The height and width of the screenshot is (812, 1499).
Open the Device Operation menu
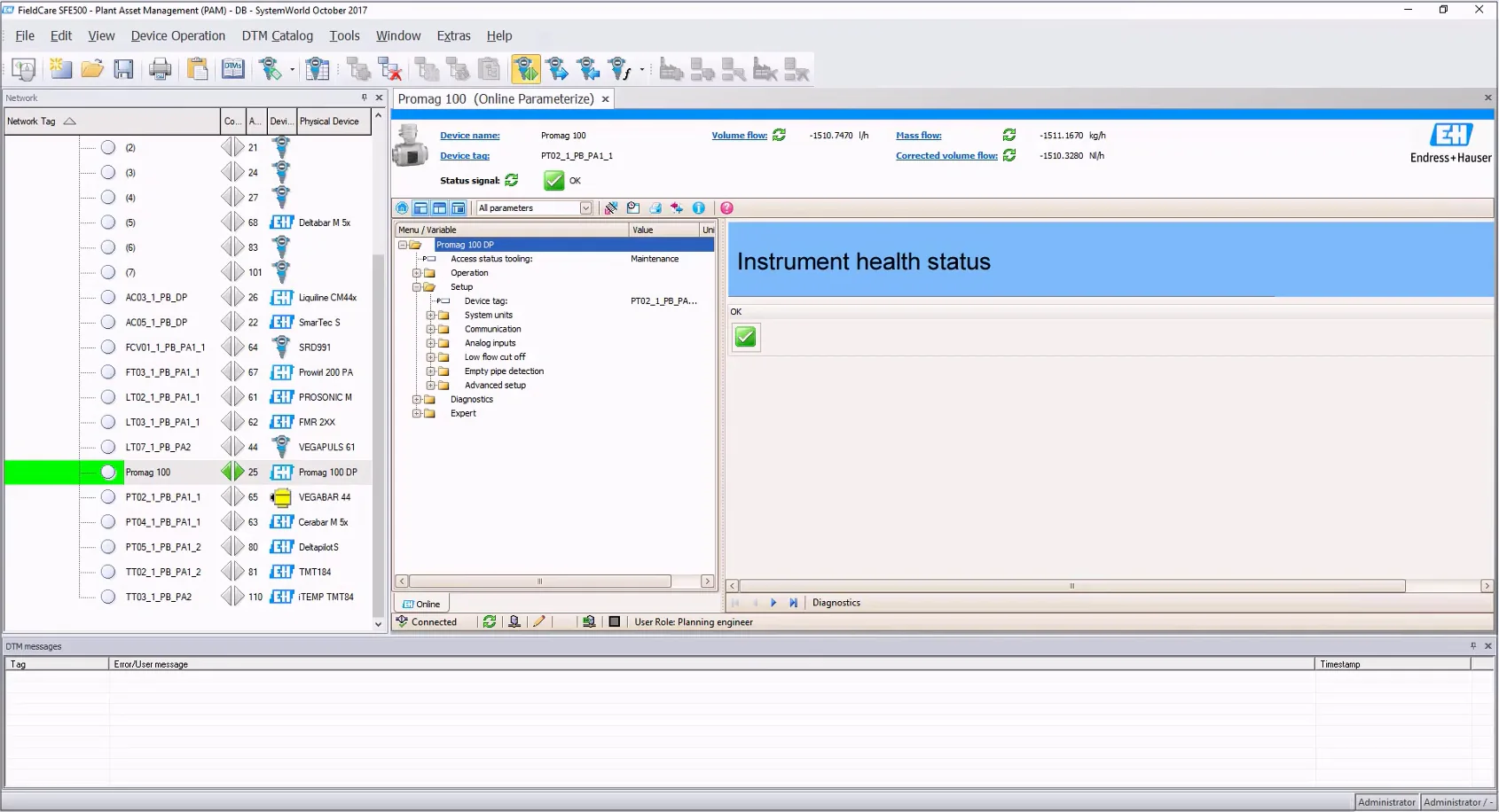pyautogui.click(x=178, y=35)
